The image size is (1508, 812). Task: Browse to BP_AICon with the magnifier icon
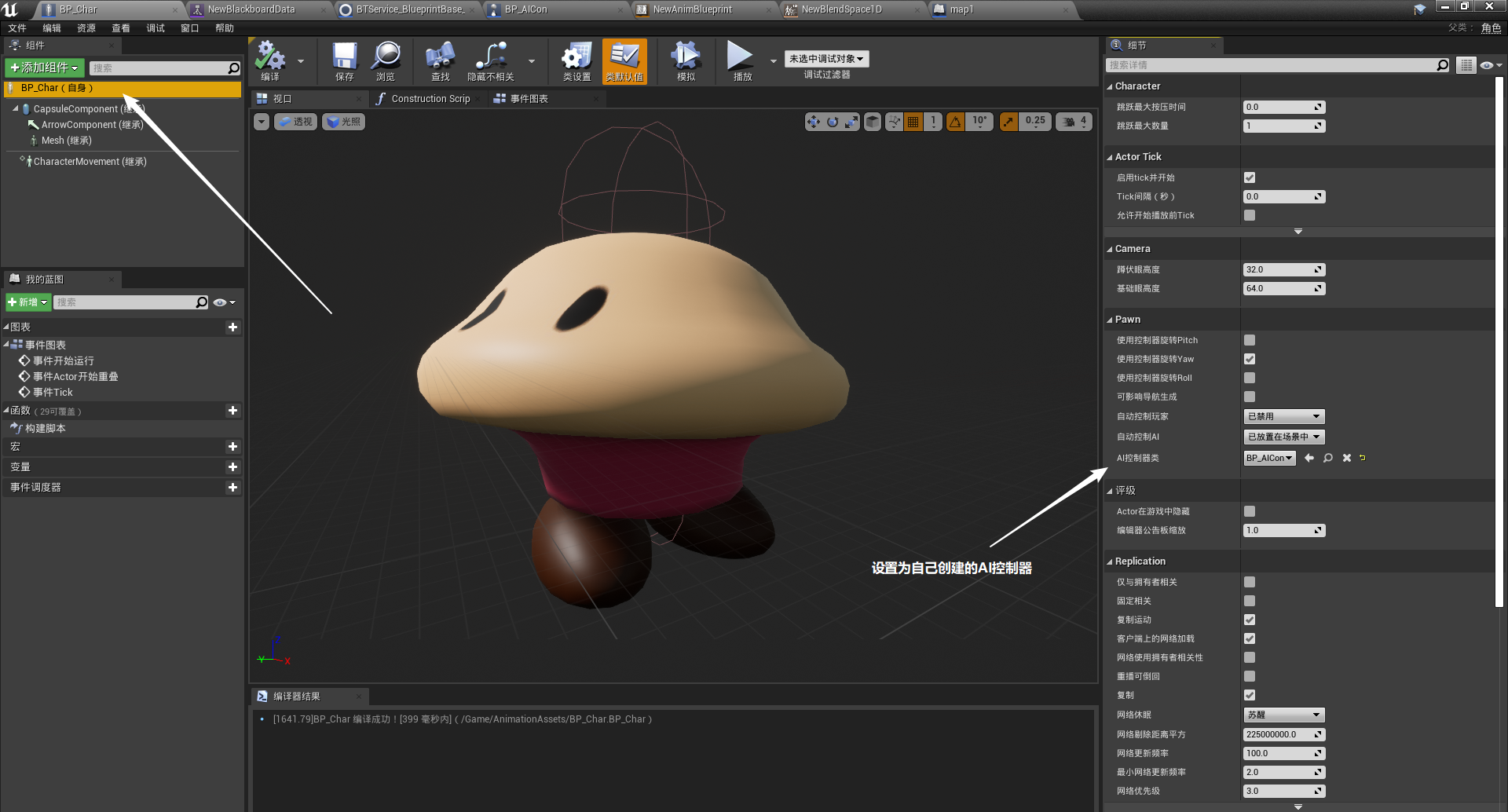(1328, 458)
